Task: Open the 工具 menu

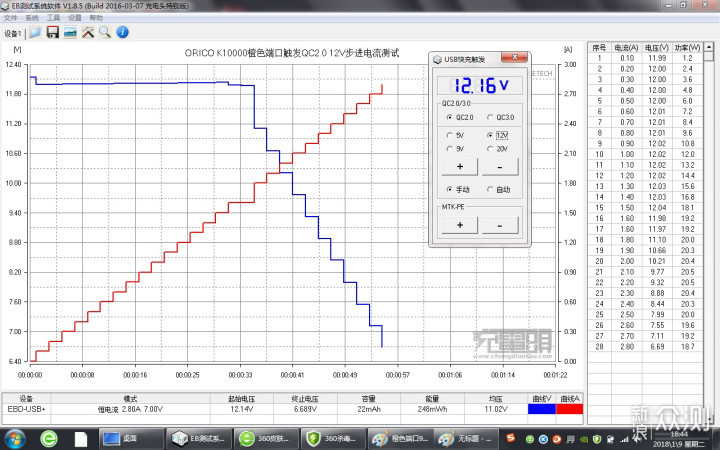Action: coord(53,18)
